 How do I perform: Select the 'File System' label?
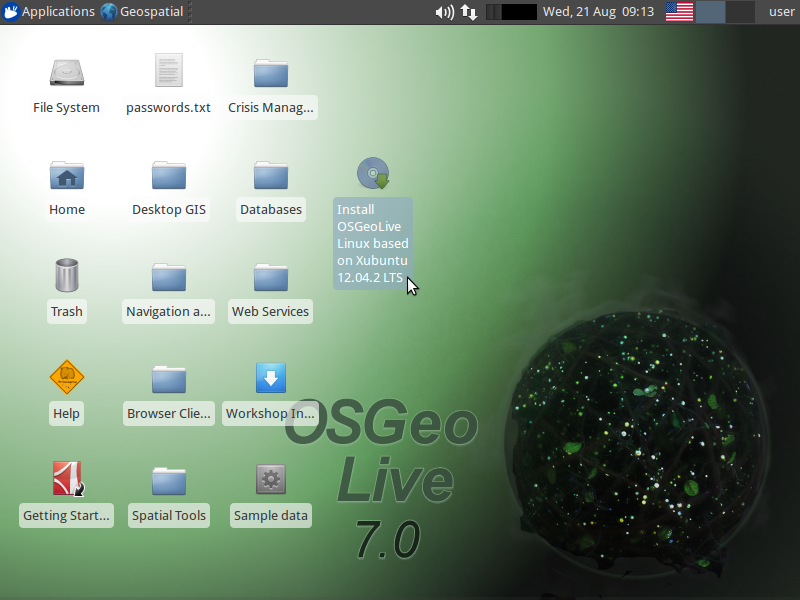[x=66, y=108]
